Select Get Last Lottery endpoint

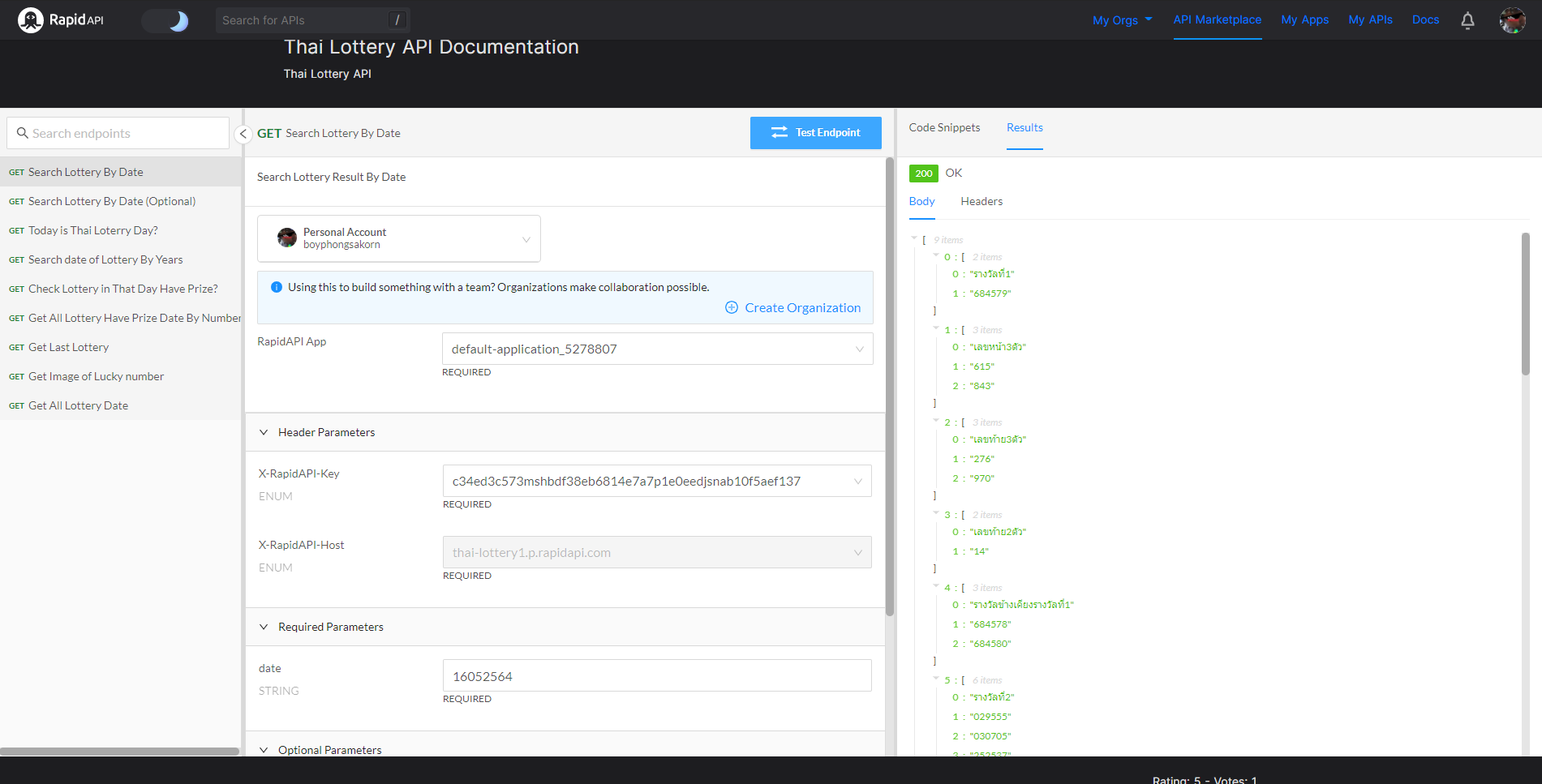[120, 347]
